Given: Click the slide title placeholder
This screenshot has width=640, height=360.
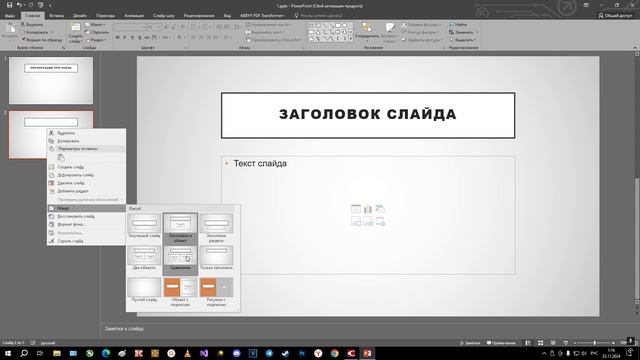Looking at the screenshot, I should point(368,115).
